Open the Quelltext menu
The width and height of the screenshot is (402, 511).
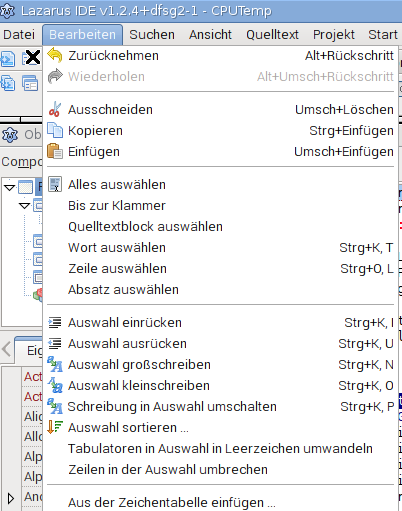(272, 35)
